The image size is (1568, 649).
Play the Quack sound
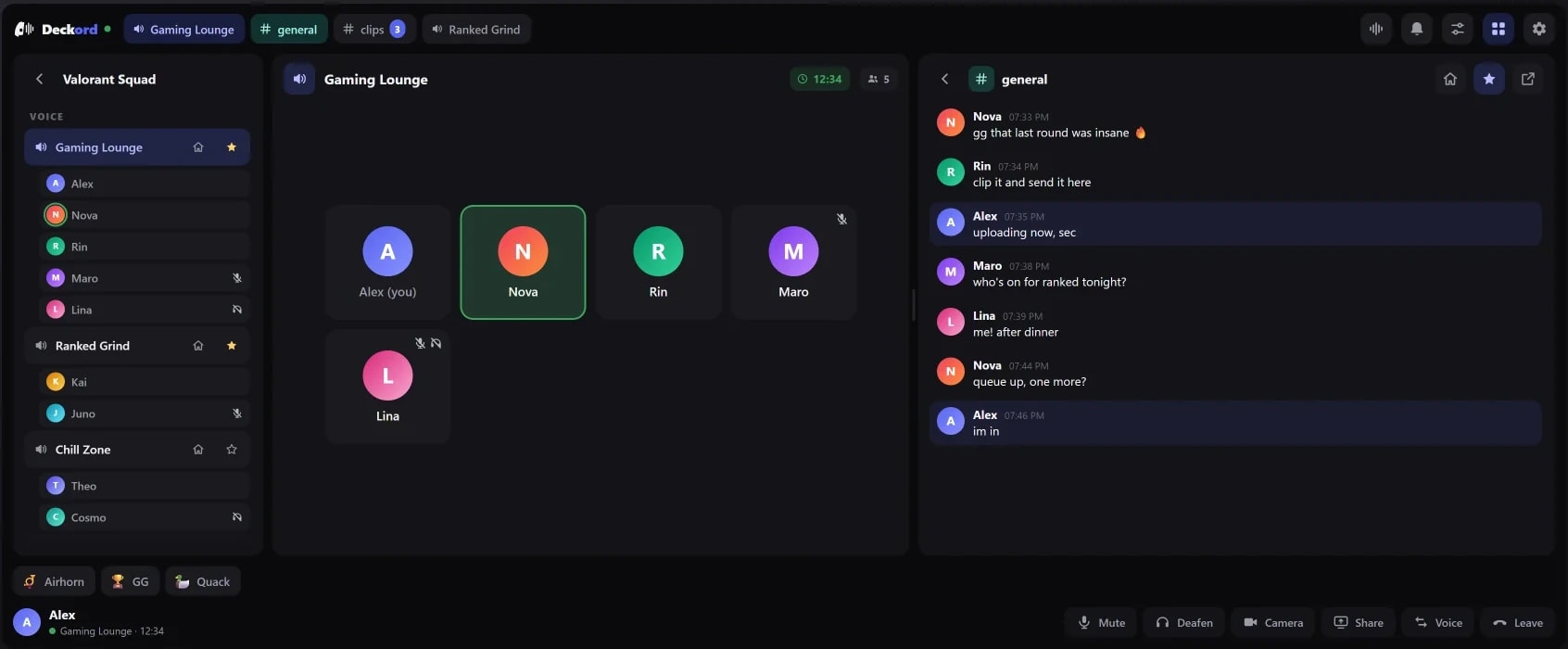[x=203, y=581]
